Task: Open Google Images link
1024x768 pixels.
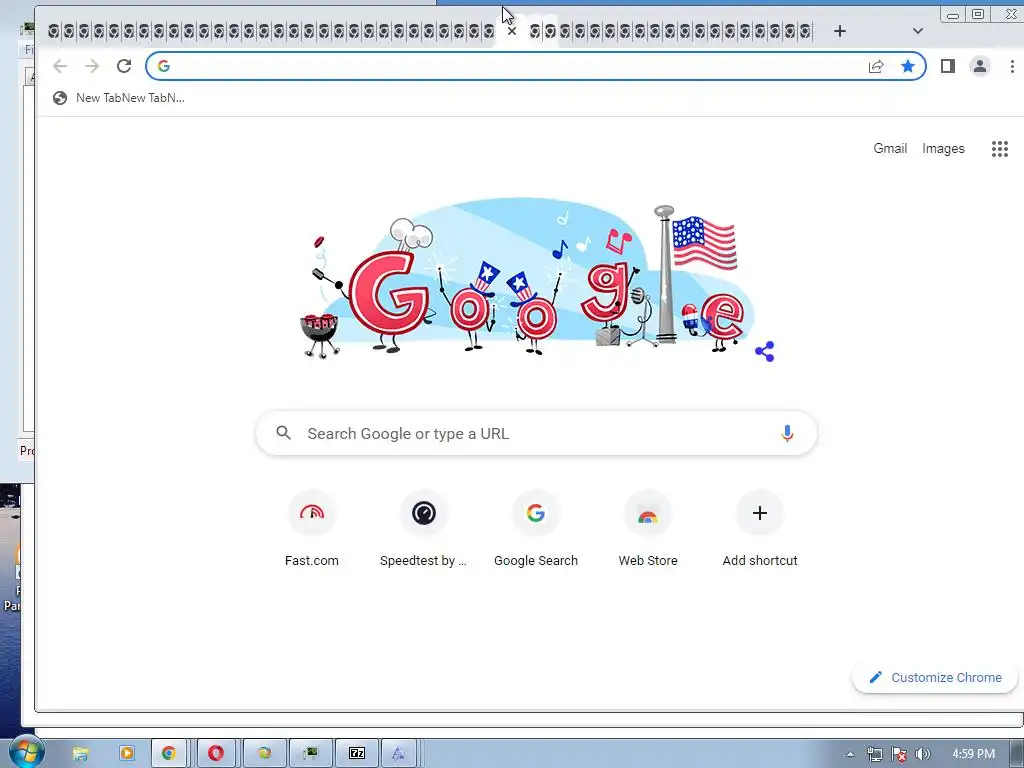Action: 943,148
